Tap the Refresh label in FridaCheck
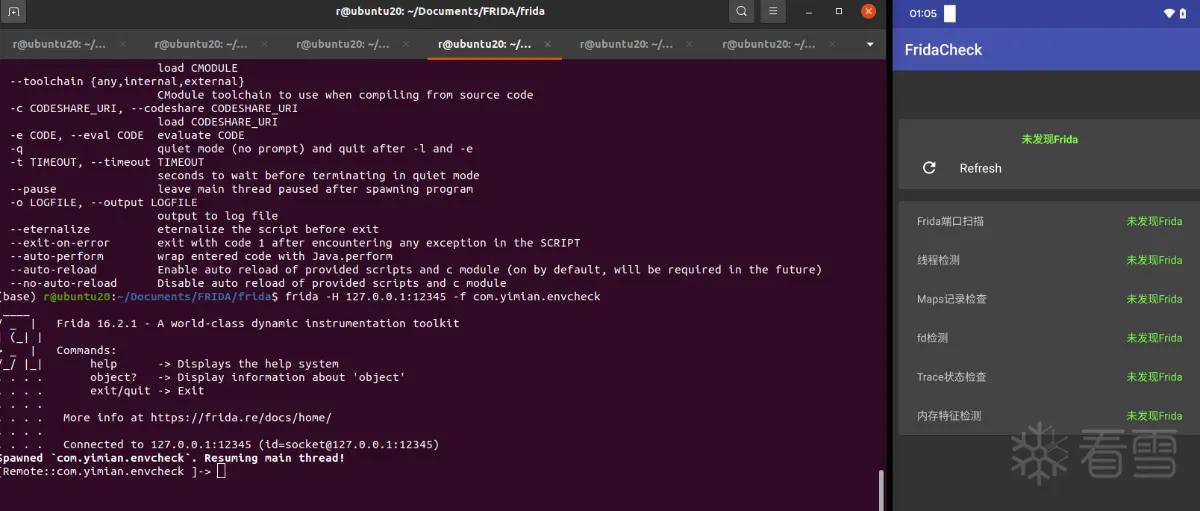This screenshot has width=1200, height=511. (x=980, y=168)
